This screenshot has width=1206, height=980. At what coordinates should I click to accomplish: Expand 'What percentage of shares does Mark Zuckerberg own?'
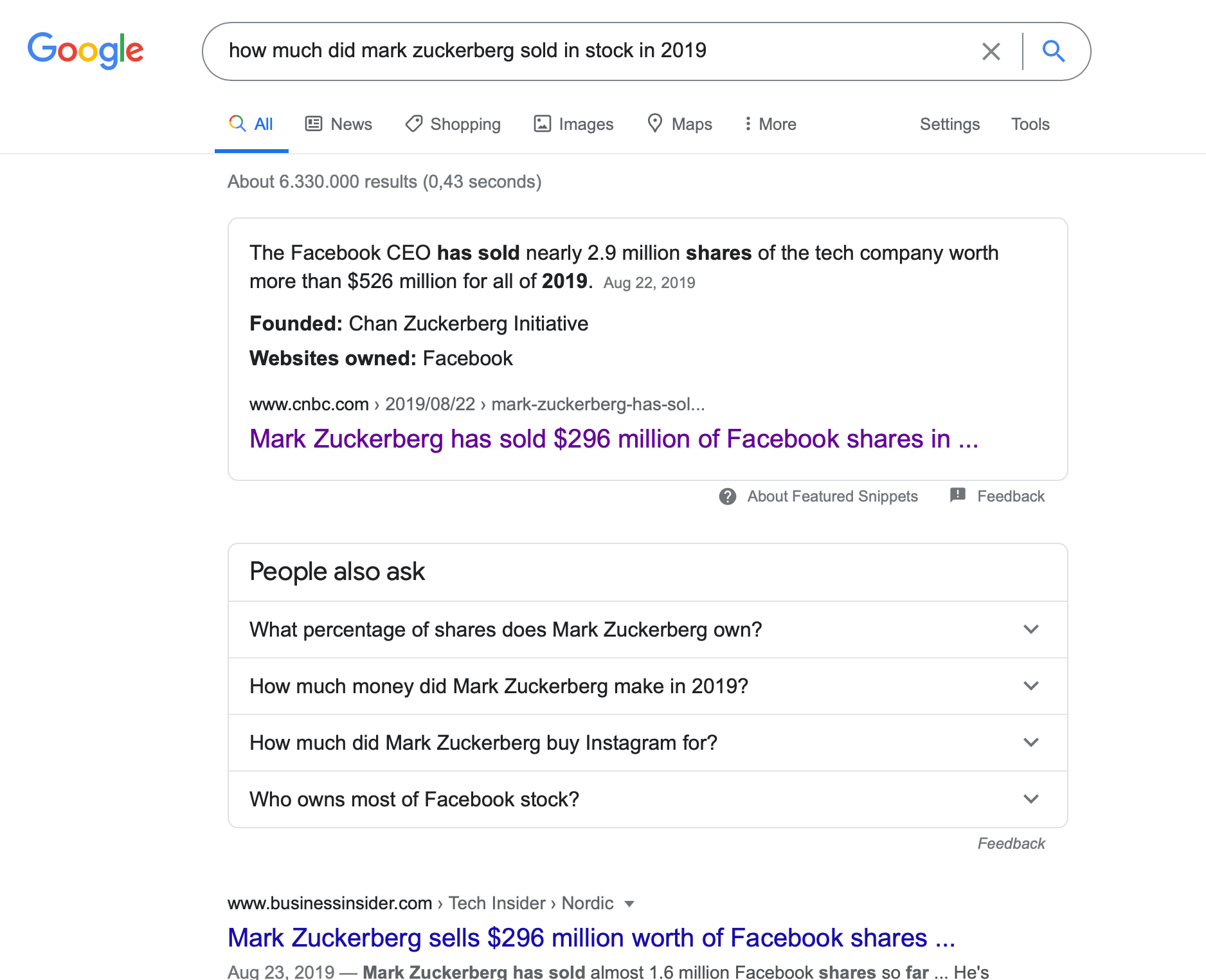[1031, 630]
